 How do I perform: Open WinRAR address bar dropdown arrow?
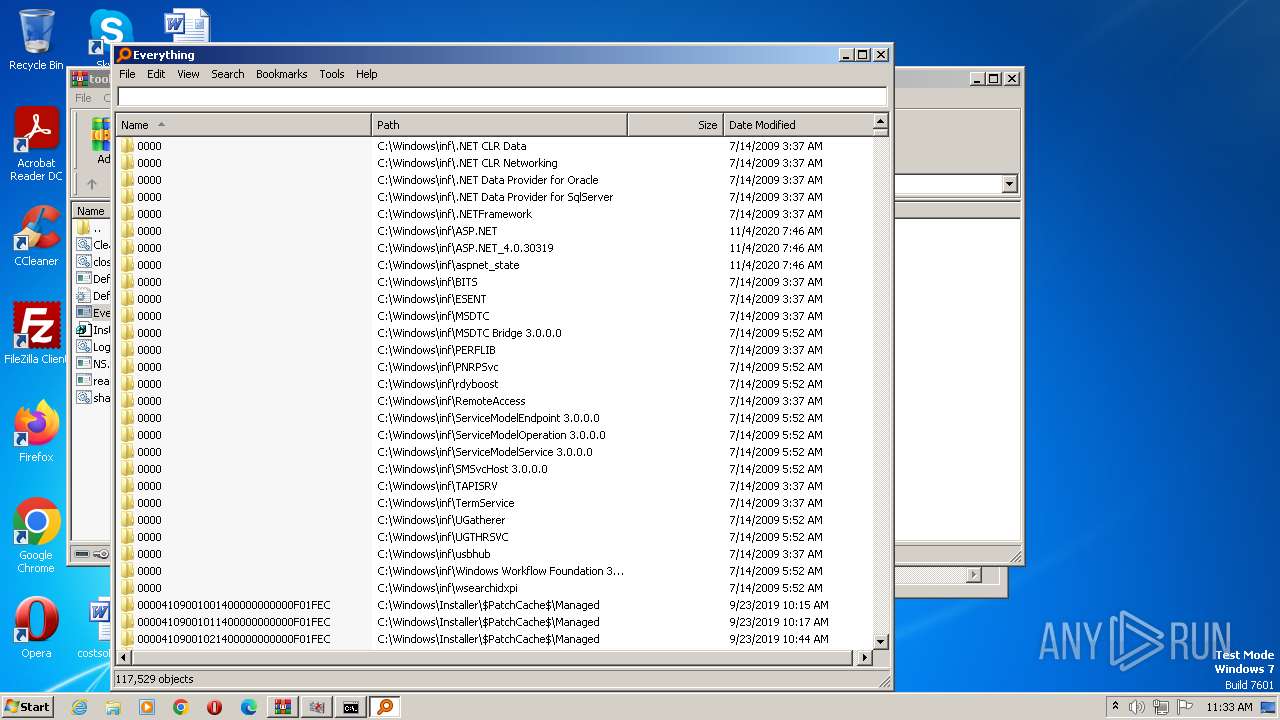tap(1009, 184)
